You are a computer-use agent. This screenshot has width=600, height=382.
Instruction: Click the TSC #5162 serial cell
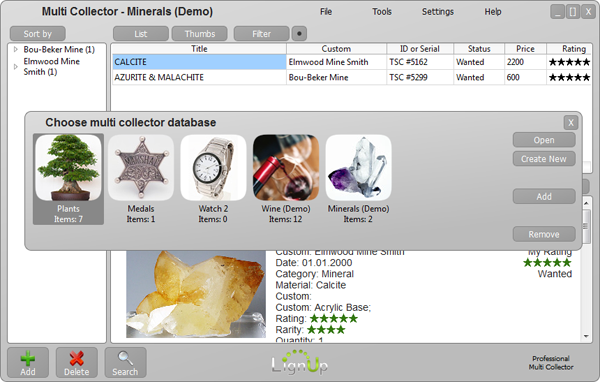coord(420,62)
